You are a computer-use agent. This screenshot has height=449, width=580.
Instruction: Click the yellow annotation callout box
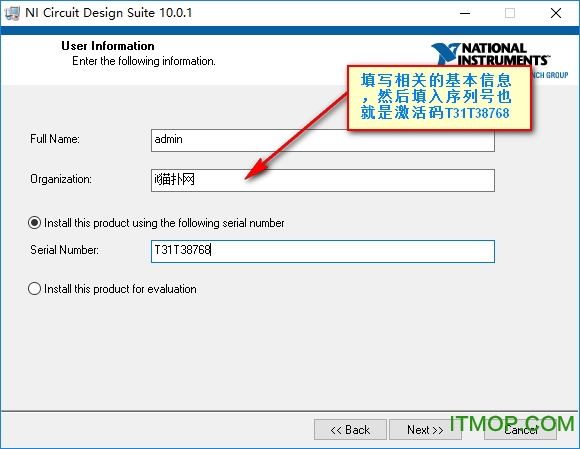click(x=439, y=98)
